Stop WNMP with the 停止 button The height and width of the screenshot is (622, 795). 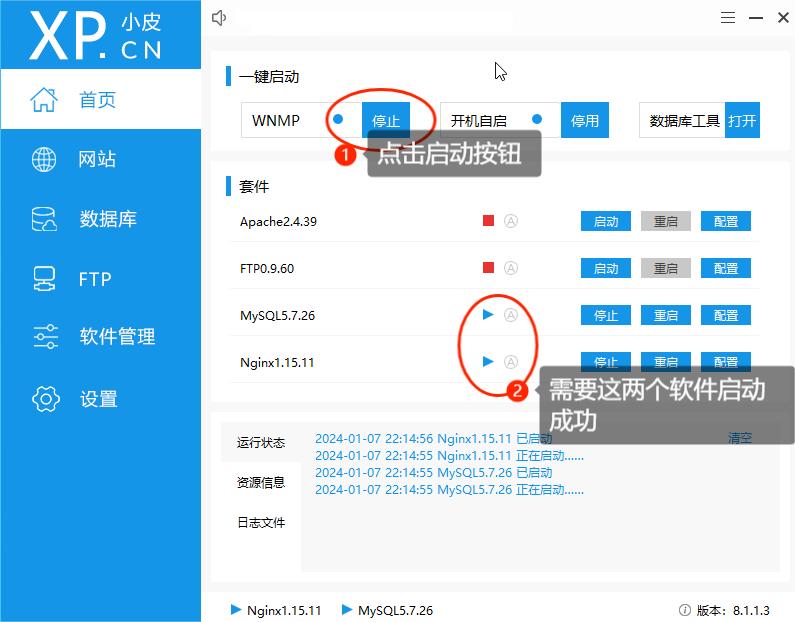(385, 120)
